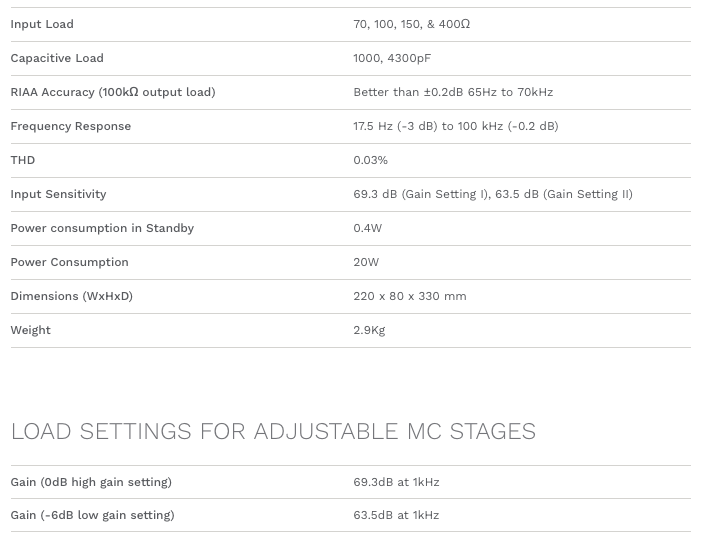Screen dimensions: 702x537
Task: Select the 69.3 dB Gain Setting I text
Action: point(420,194)
